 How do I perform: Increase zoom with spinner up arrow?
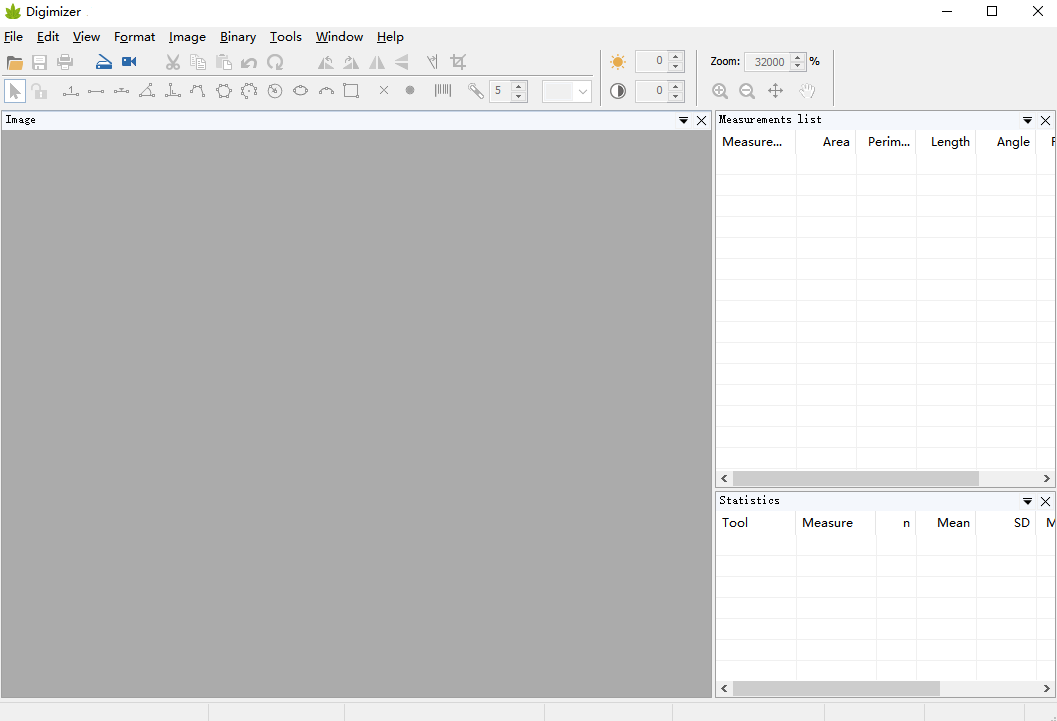pos(797,57)
